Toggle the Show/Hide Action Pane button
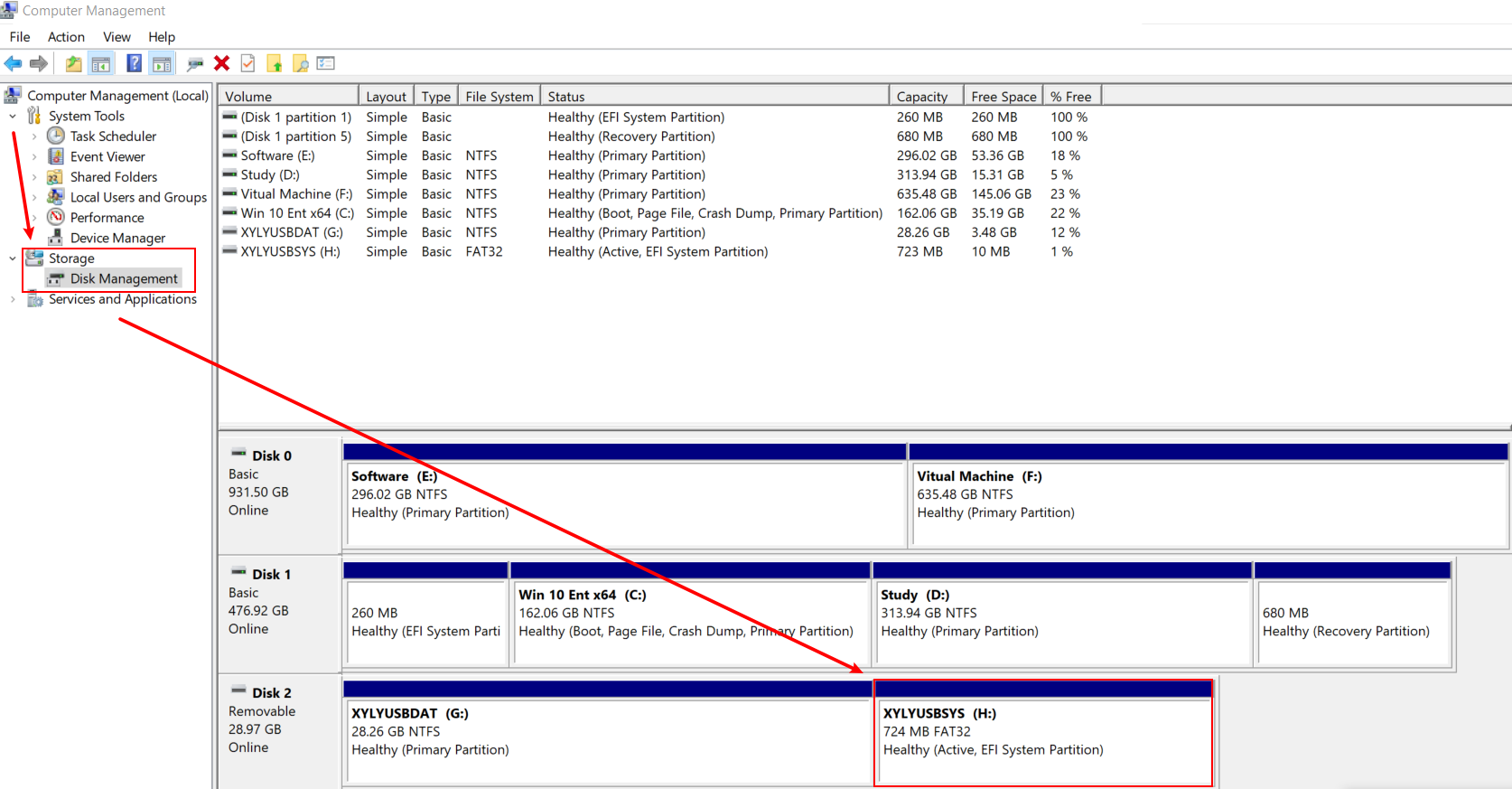The width and height of the screenshot is (1512, 789). click(162, 63)
